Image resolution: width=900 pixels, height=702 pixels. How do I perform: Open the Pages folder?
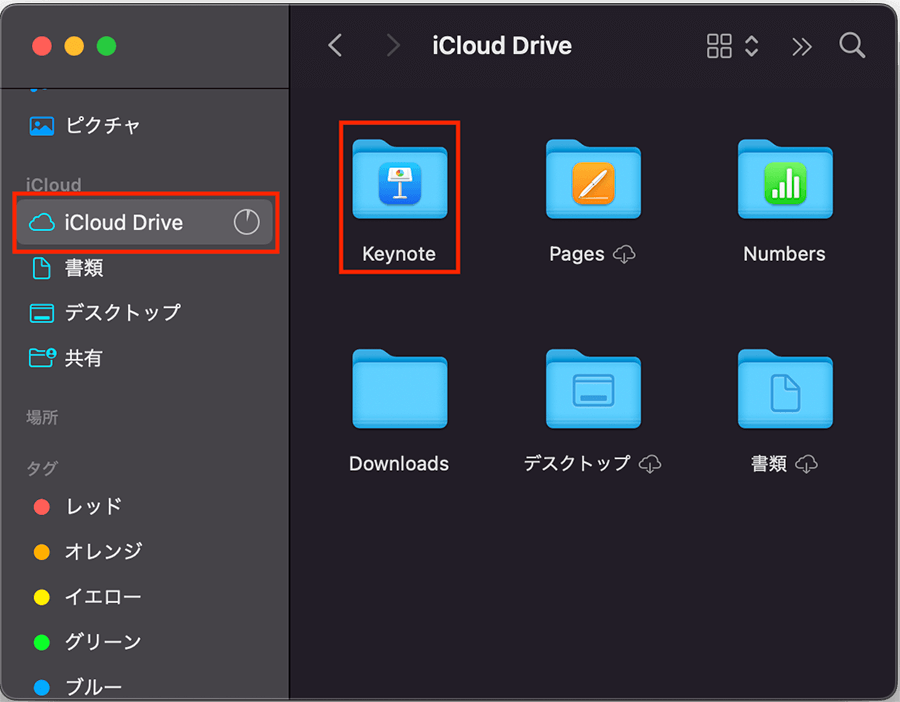(592, 182)
